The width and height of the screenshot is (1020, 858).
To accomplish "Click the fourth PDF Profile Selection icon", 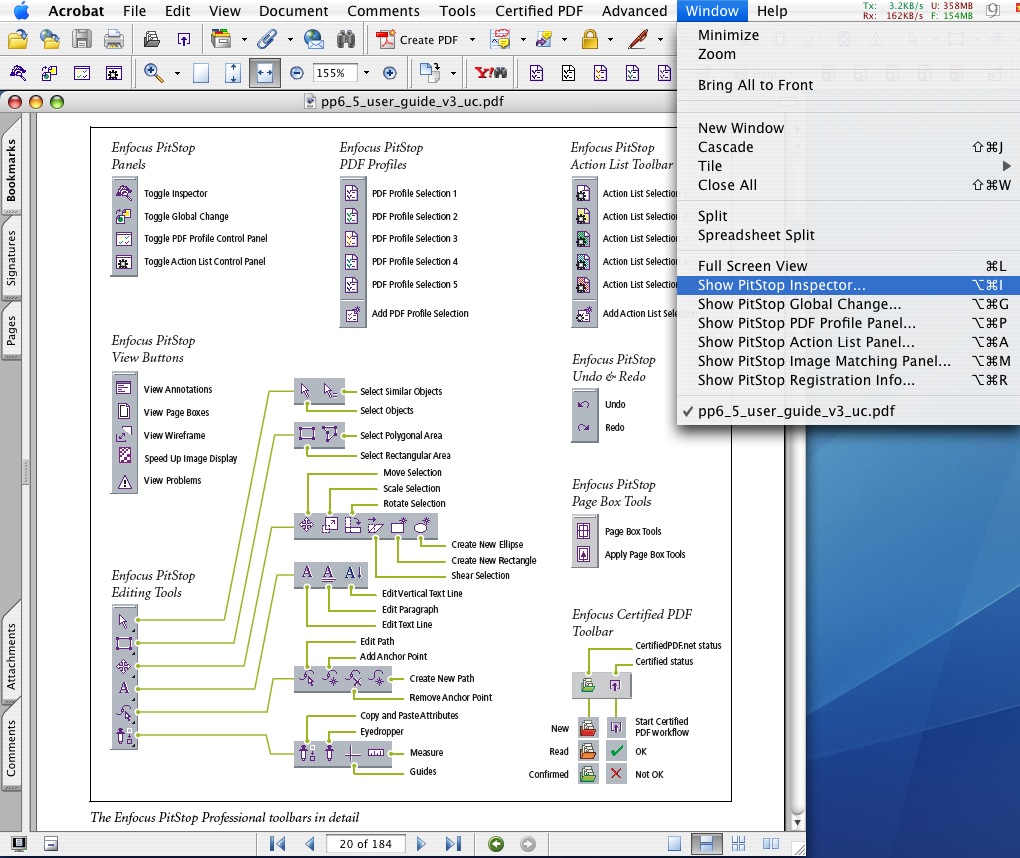I will coord(632,73).
